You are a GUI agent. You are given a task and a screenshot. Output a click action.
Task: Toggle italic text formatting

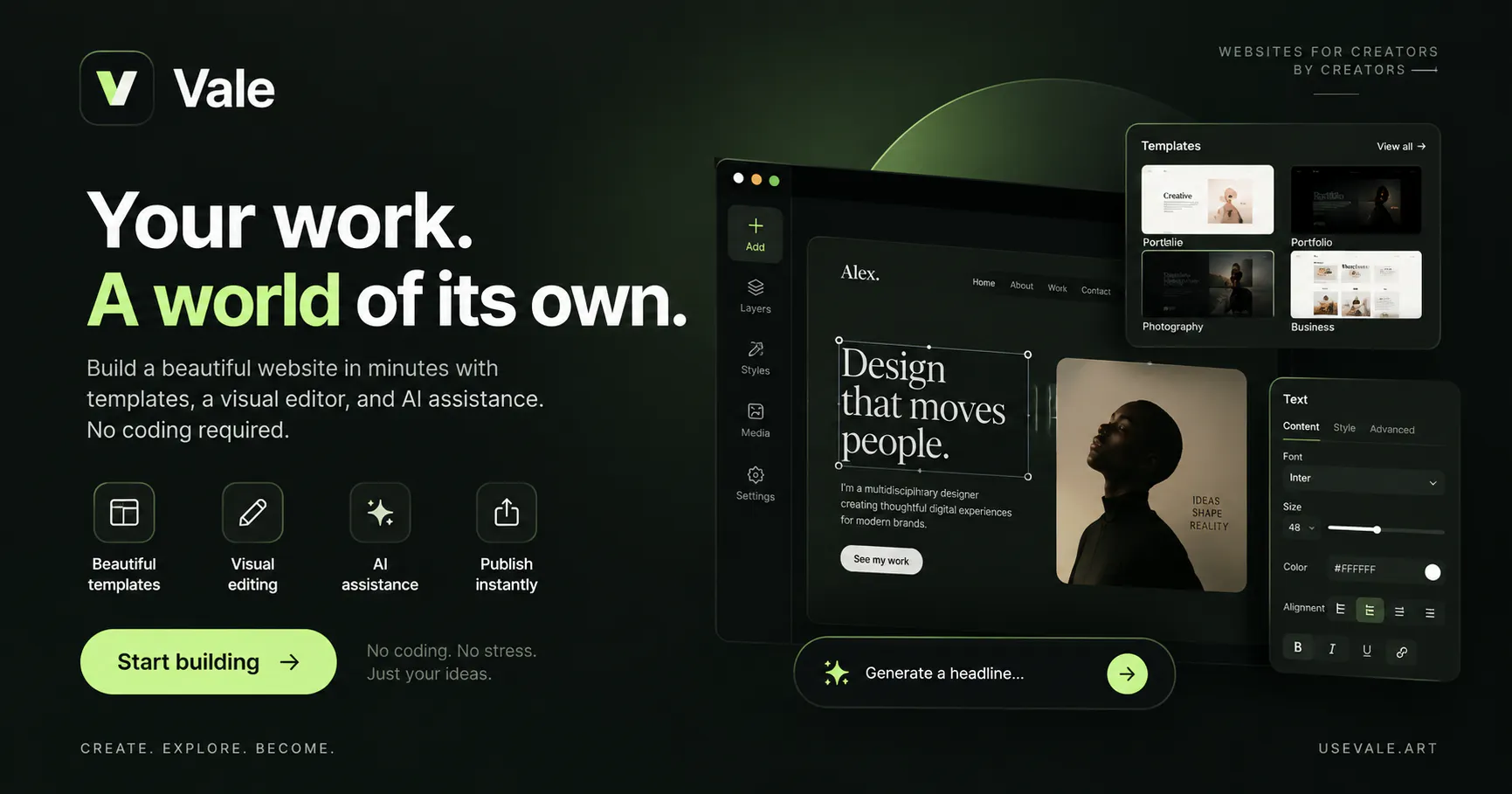tap(1332, 649)
